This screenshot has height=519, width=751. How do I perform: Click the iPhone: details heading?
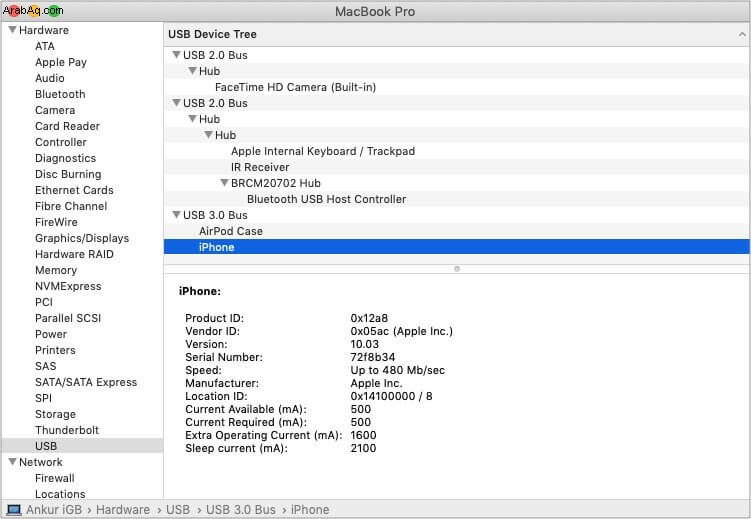(200, 291)
